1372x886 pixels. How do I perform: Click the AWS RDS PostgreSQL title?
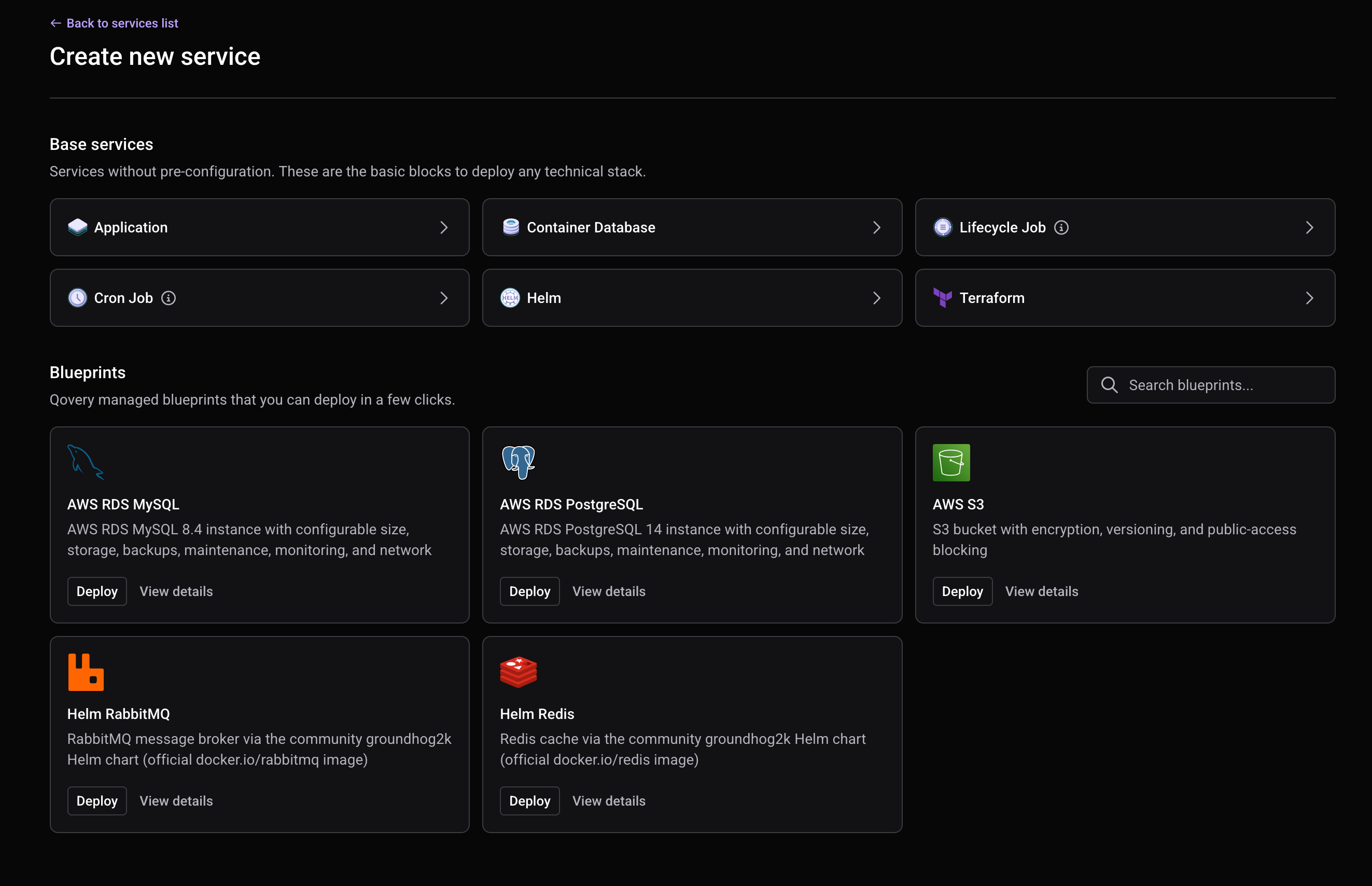coord(571,505)
